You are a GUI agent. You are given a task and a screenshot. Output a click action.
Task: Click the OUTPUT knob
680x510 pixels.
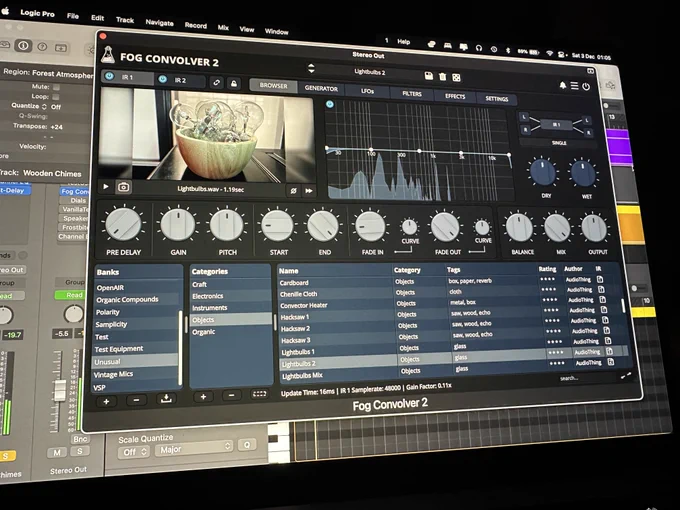[594, 228]
